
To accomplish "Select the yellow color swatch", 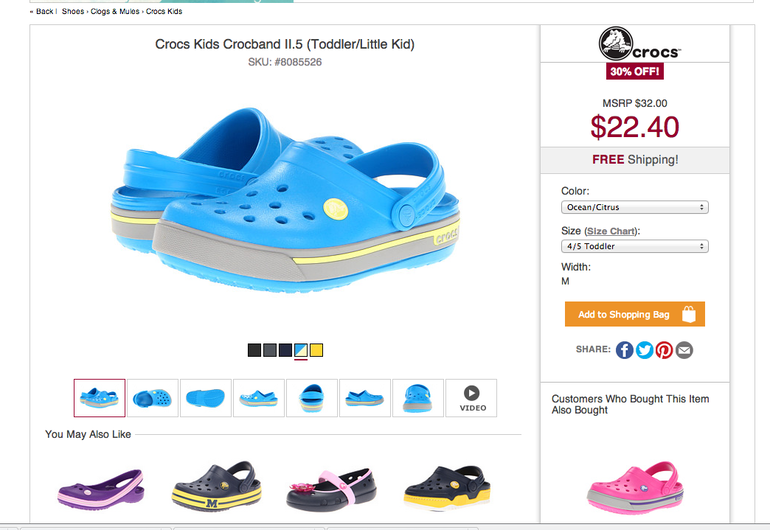I will [316, 350].
